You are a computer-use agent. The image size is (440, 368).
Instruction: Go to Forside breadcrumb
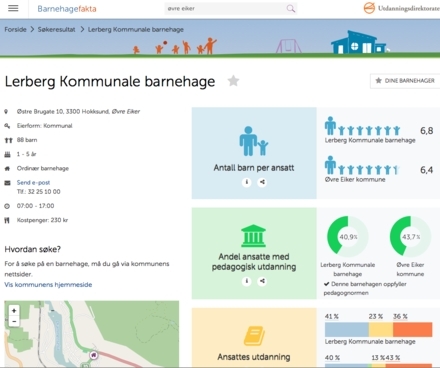click(15, 29)
